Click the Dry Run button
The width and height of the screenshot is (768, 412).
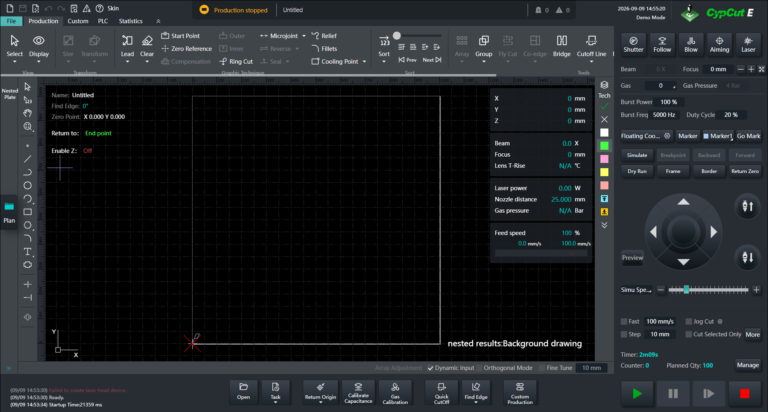coord(637,171)
